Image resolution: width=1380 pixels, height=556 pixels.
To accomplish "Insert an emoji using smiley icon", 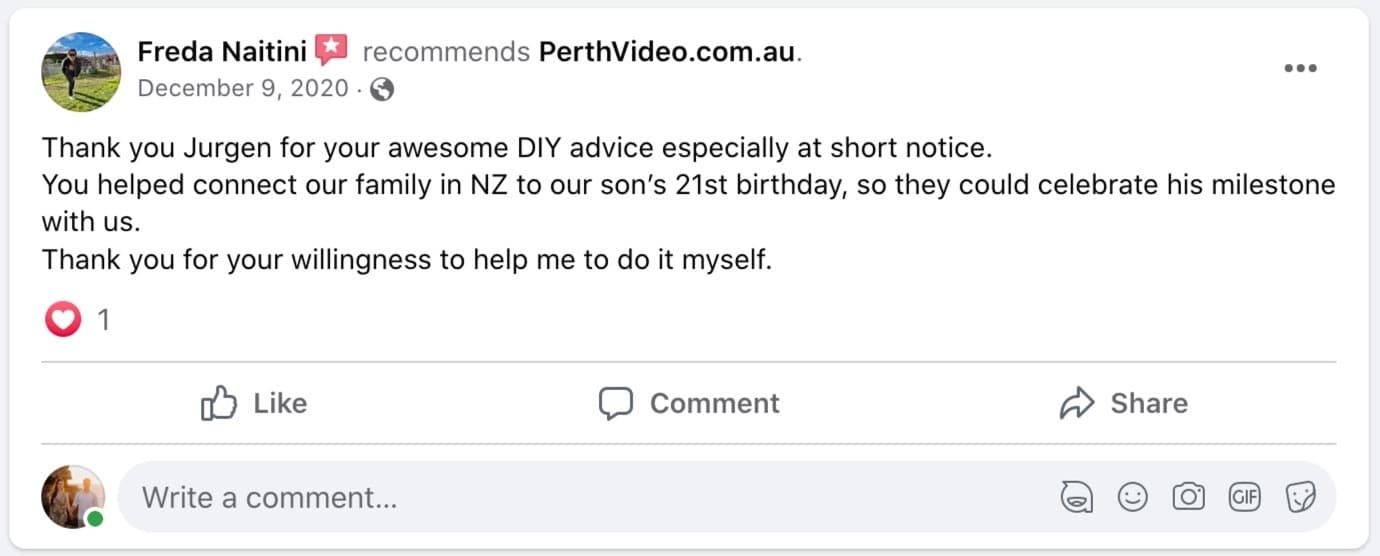I will coord(1132,497).
